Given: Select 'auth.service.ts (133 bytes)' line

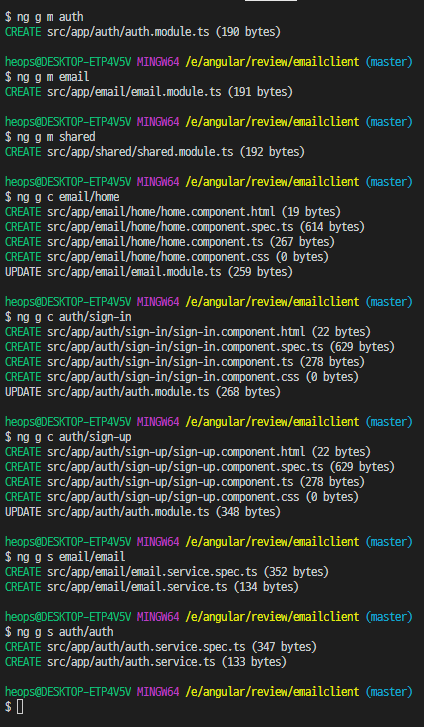Looking at the screenshot, I should coord(146,662).
